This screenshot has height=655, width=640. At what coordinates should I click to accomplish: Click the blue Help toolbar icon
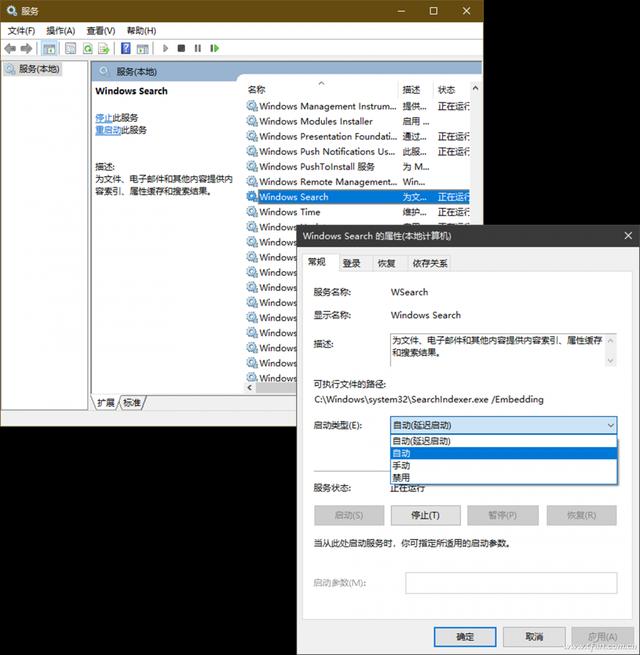(x=125, y=48)
